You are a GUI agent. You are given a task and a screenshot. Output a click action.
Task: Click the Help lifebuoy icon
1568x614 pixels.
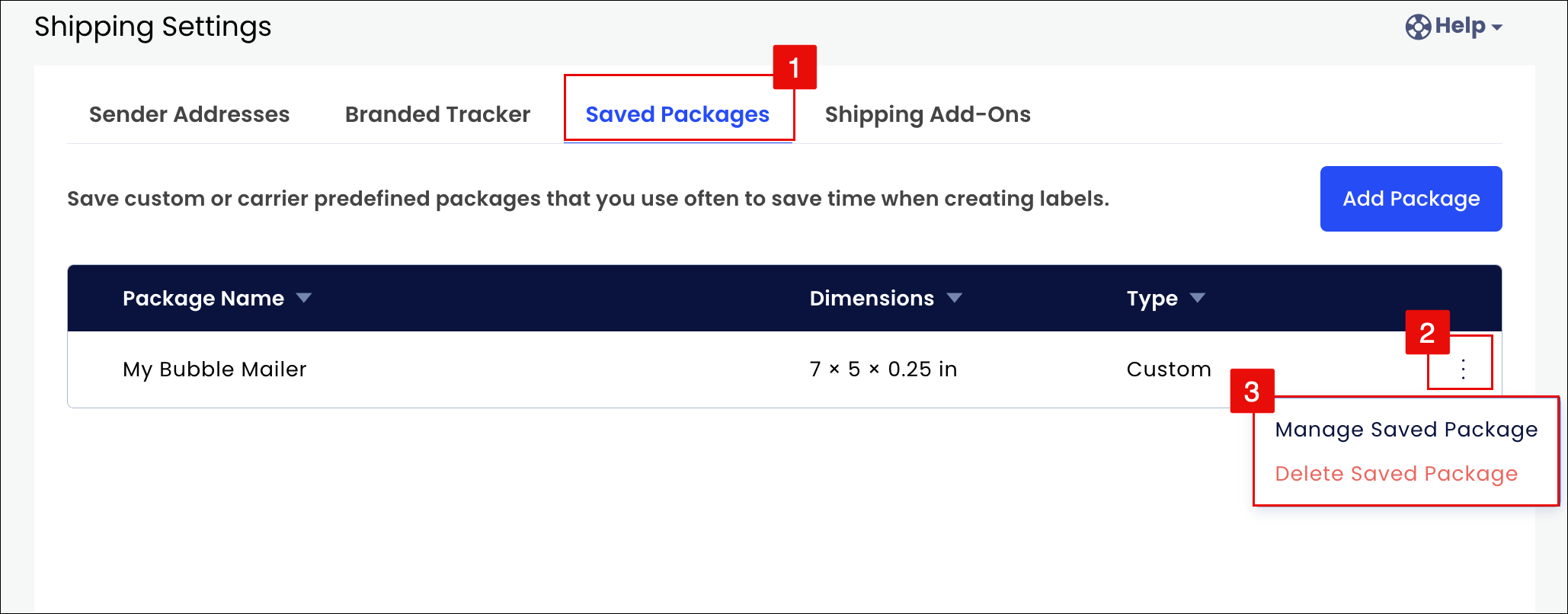1418,27
